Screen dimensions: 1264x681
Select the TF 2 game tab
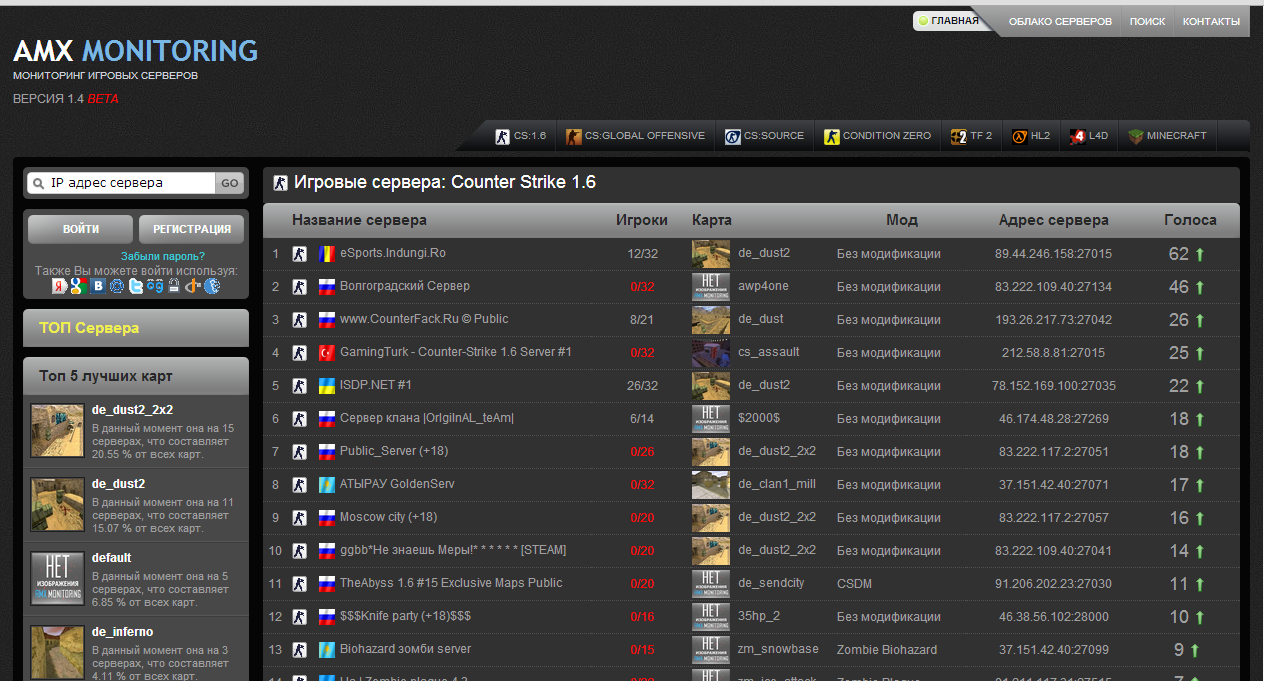tap(971, 136)
